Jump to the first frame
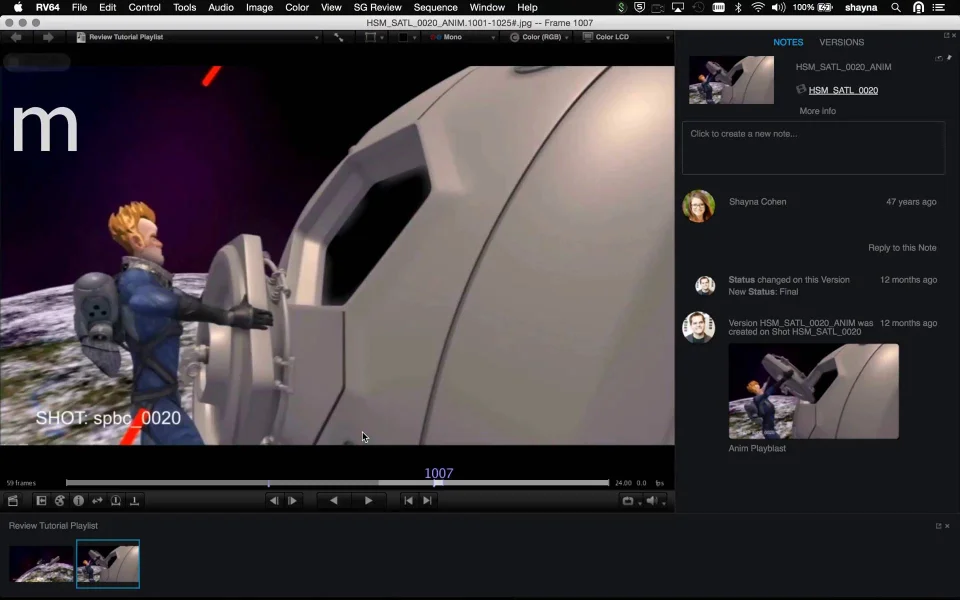 click(x=408, y=501)
